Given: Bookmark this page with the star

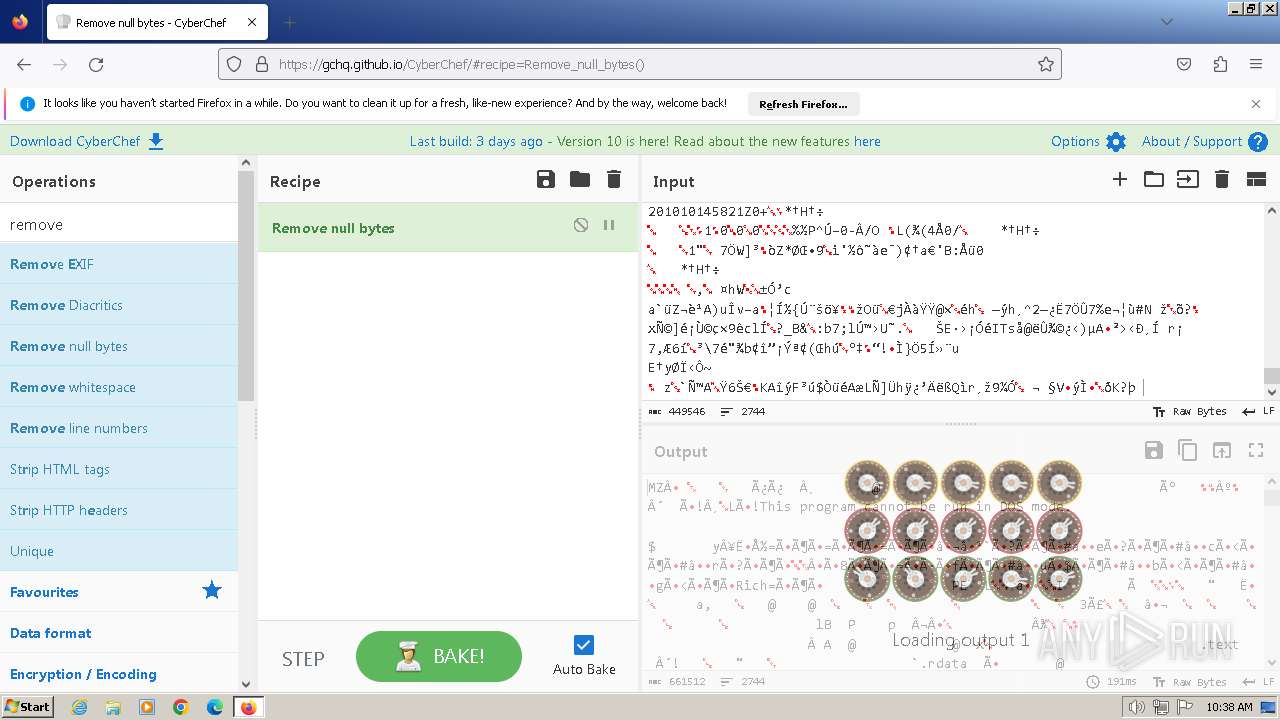Looking at the screenshot, I should [x=1046, y=64].
